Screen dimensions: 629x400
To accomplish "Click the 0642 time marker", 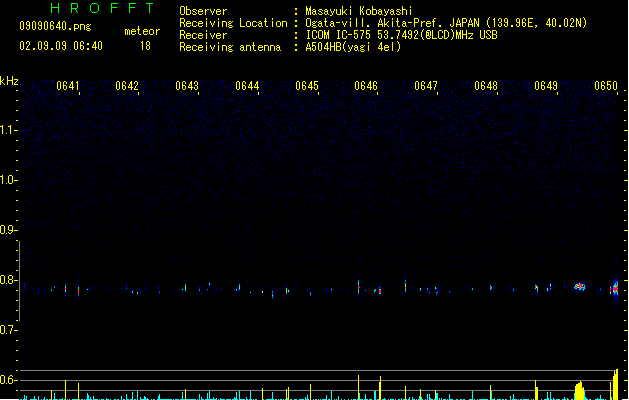I will [x=127, y=86].
